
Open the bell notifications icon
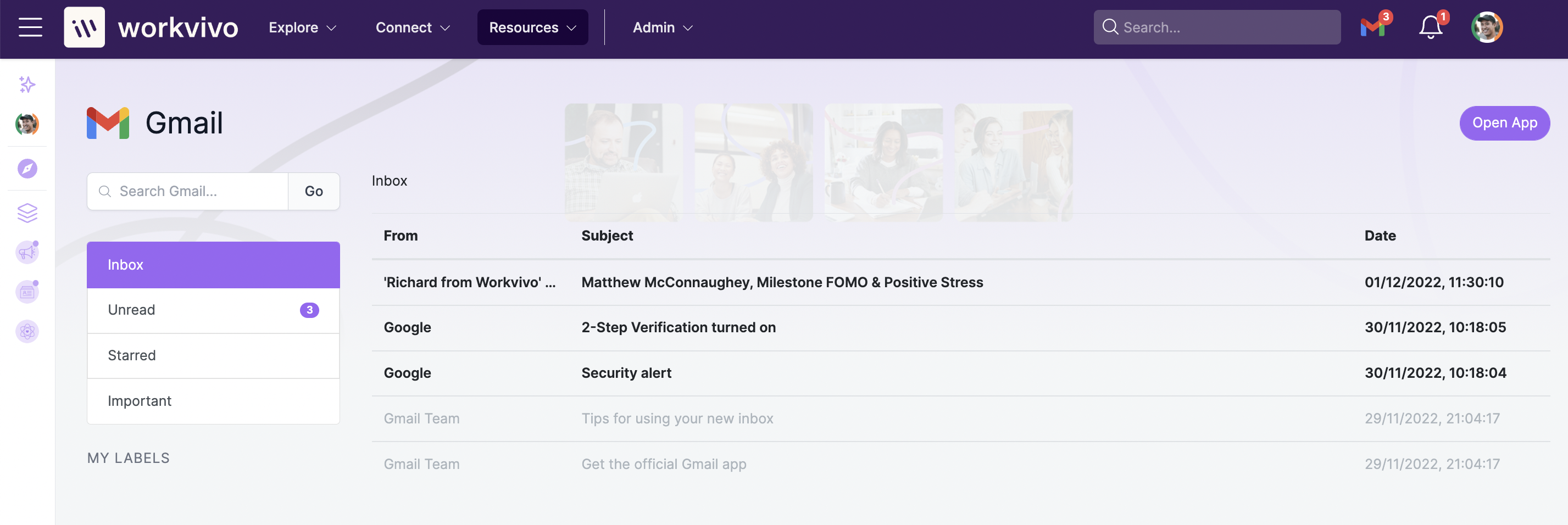[x=1431, y=27]
